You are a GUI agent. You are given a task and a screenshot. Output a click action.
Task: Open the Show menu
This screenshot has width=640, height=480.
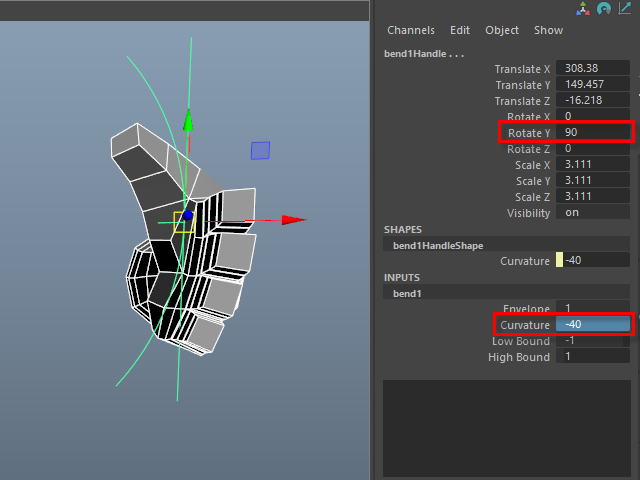548,30
